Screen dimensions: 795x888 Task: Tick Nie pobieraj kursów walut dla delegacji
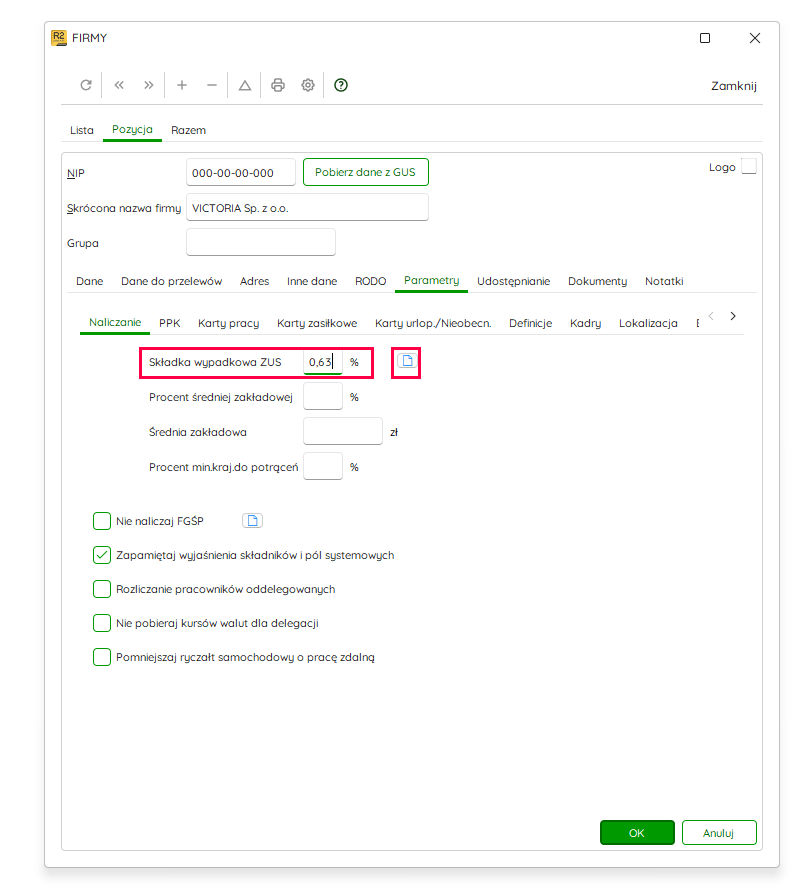point(102,623)
